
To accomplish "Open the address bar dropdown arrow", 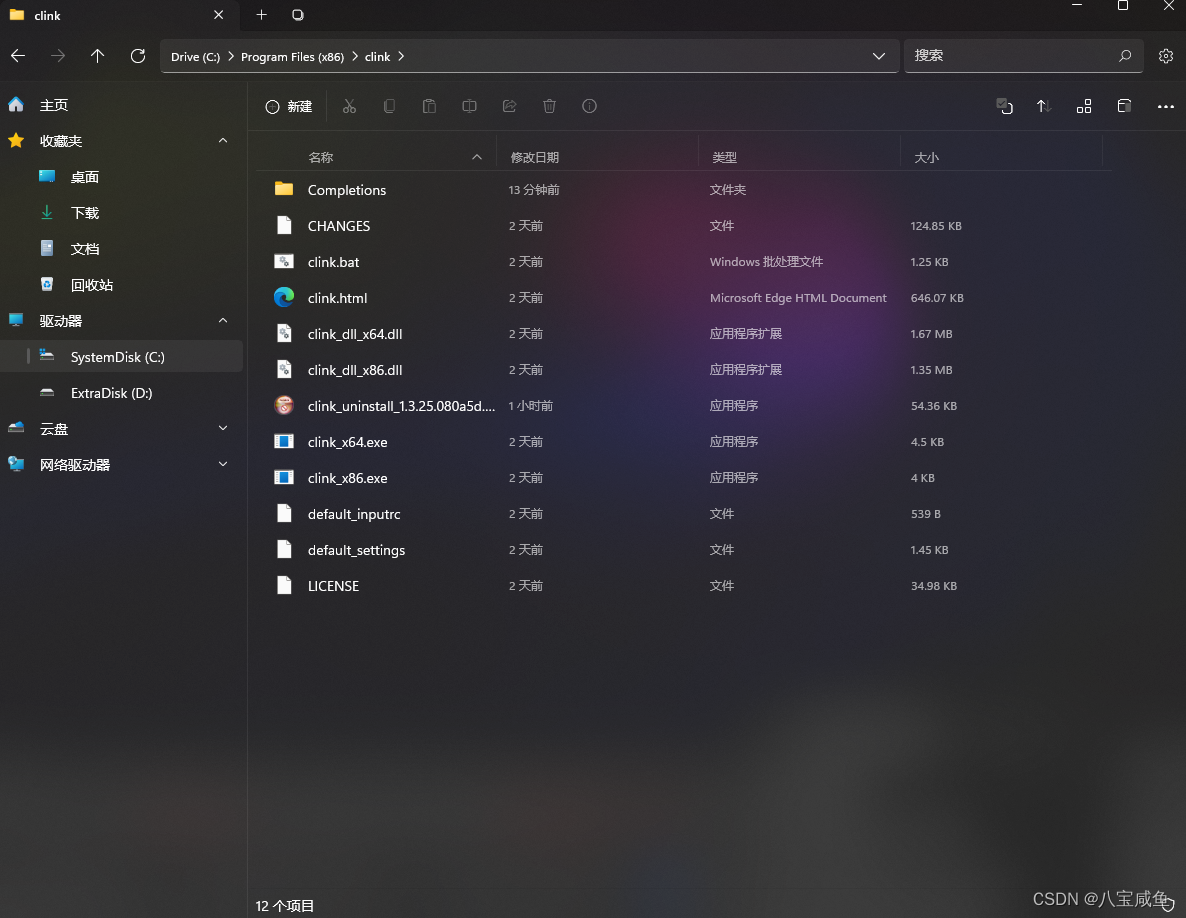I will [878, 56].
